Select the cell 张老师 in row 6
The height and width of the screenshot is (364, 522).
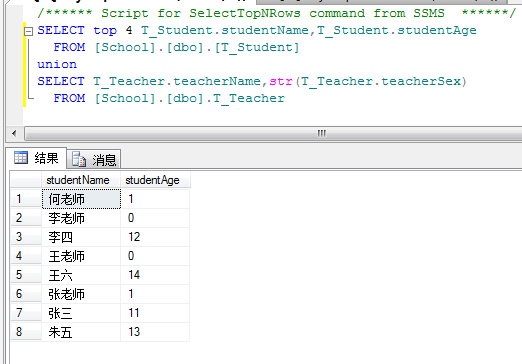tap(81, 294)
